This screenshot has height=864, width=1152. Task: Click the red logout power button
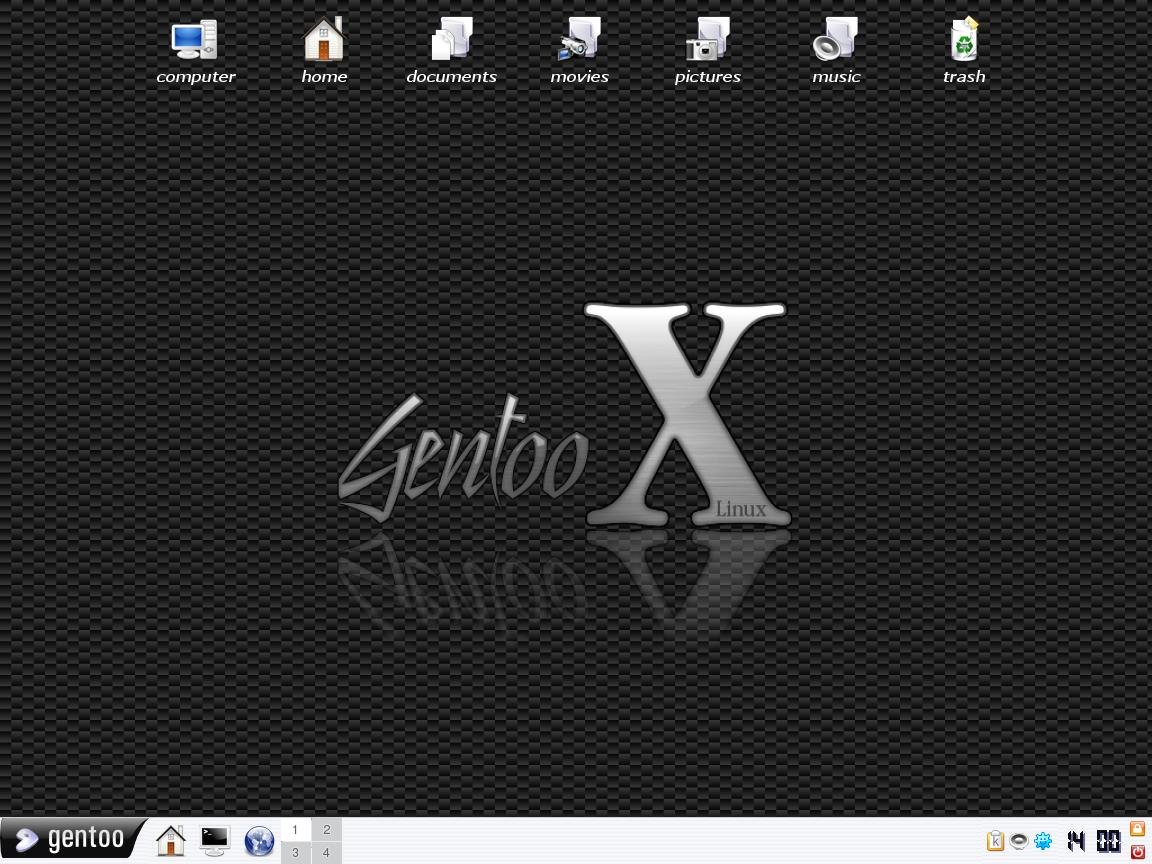pos(1137,851)
